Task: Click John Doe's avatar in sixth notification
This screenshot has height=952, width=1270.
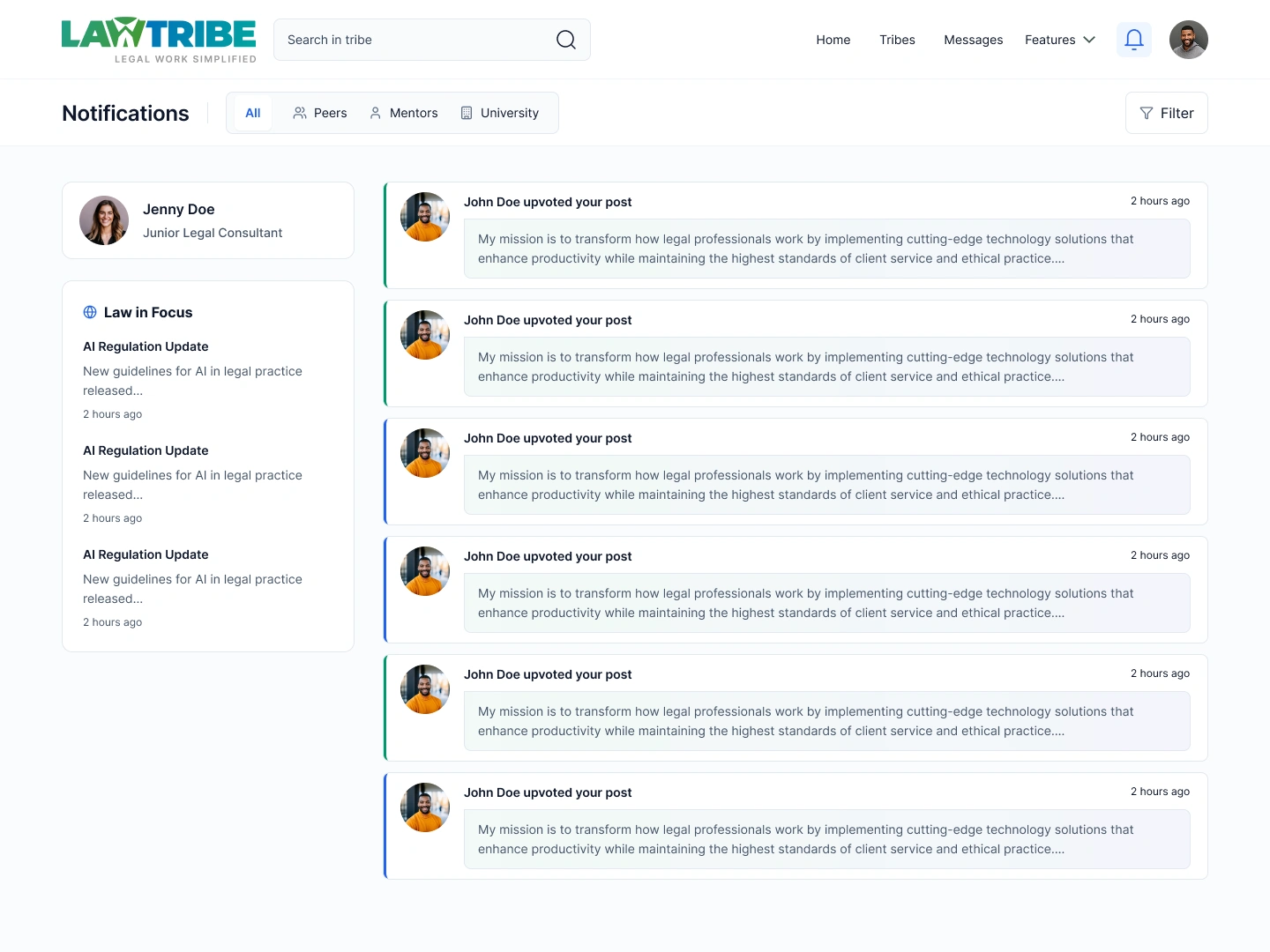Action: (425, 807)
